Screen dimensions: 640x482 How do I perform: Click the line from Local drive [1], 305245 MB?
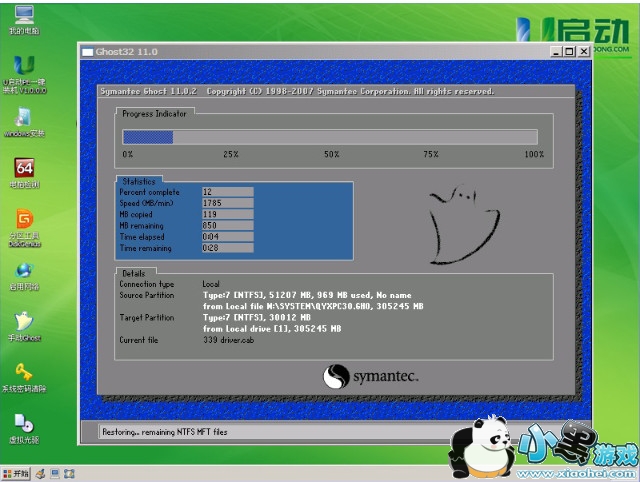coord(272,329)
